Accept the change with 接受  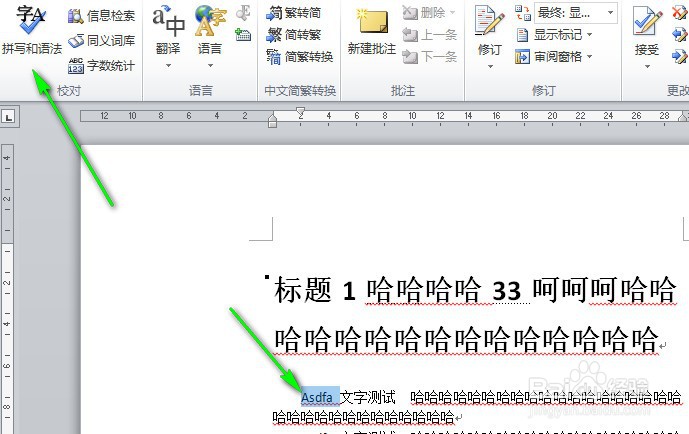pyautogui.click(x=647, y=31)
